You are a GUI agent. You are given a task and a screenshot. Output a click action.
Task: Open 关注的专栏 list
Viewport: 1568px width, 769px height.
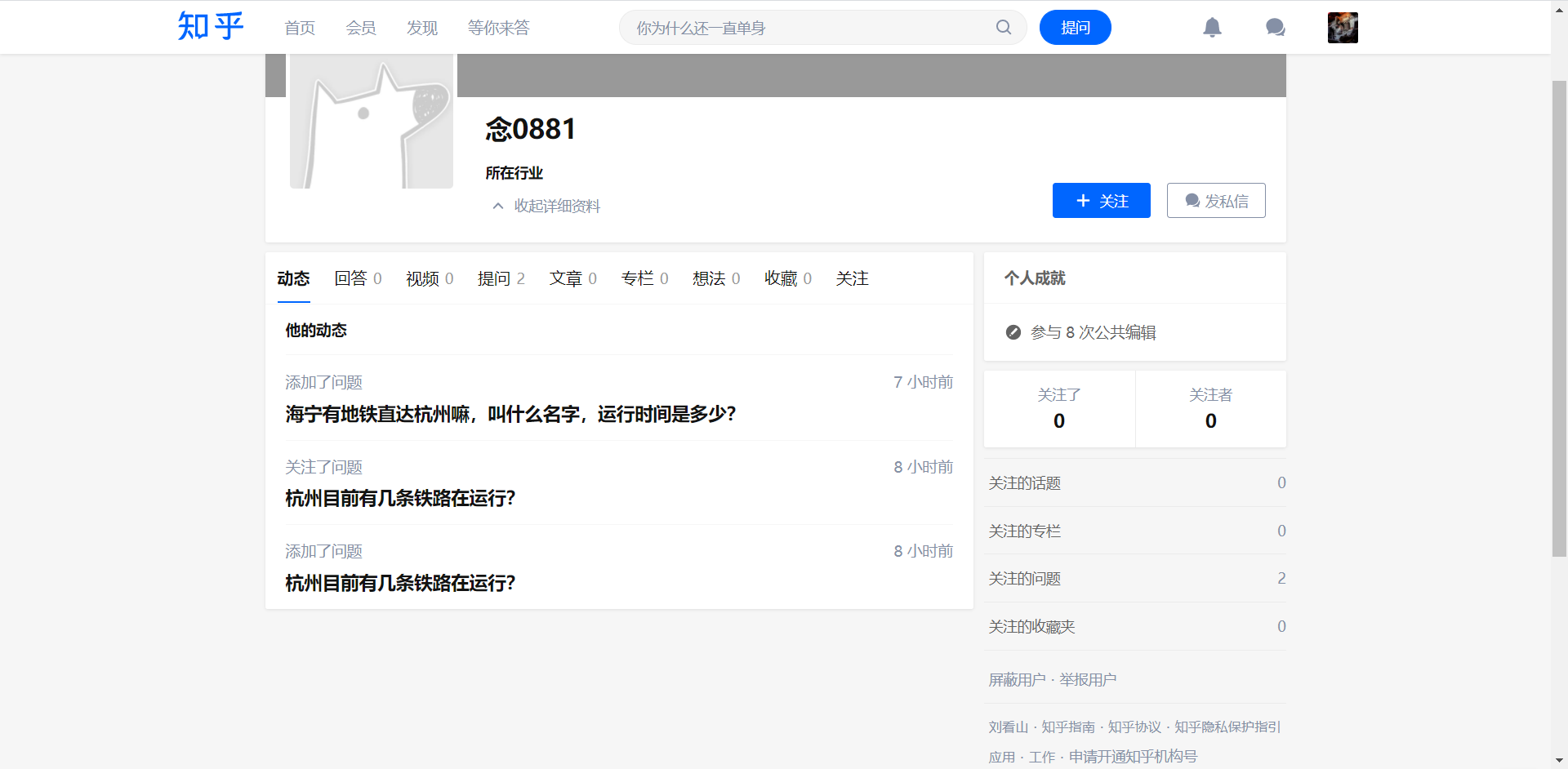pyautogui.click(x=1137, y=531)
